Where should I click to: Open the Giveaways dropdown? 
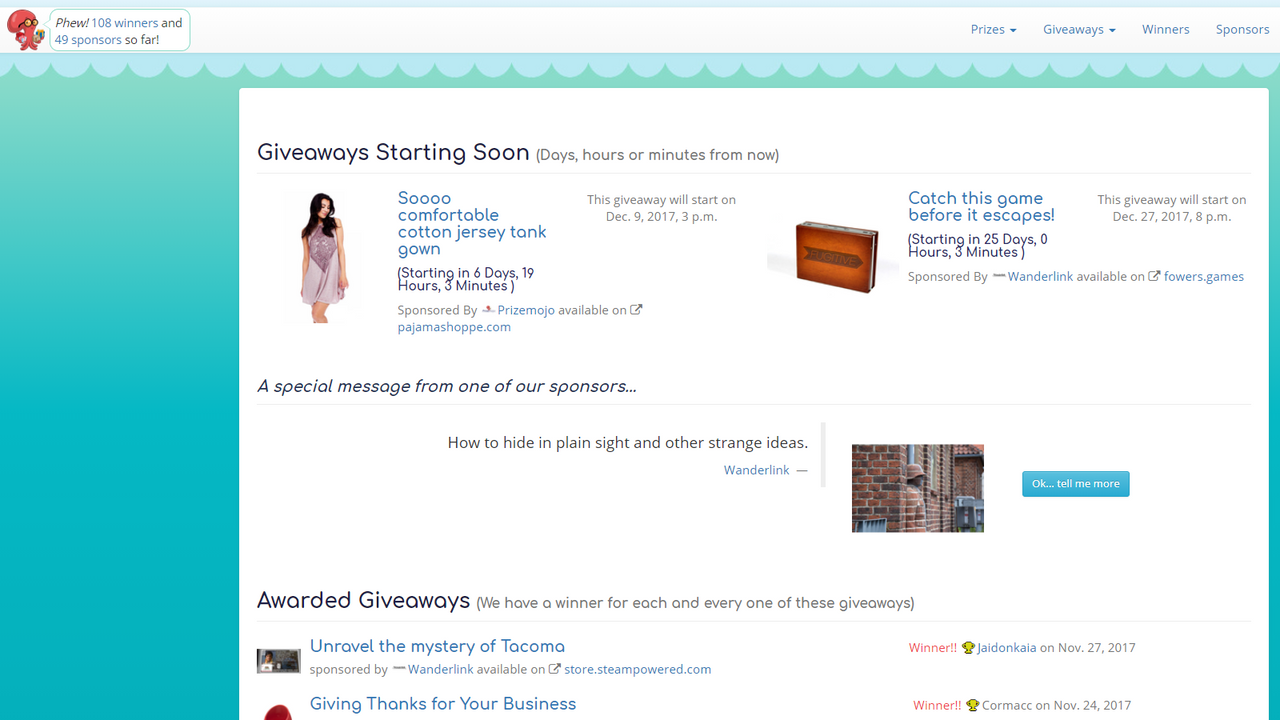click(x=1078, y=29)
